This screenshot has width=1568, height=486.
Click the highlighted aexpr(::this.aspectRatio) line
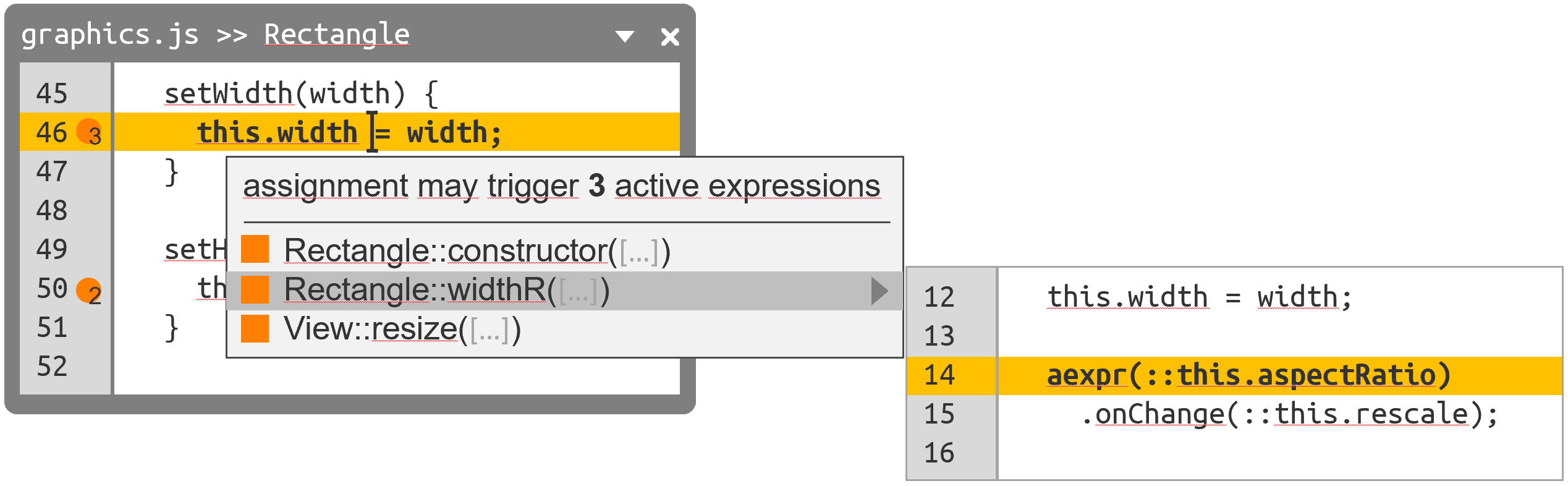[1248, 375]
